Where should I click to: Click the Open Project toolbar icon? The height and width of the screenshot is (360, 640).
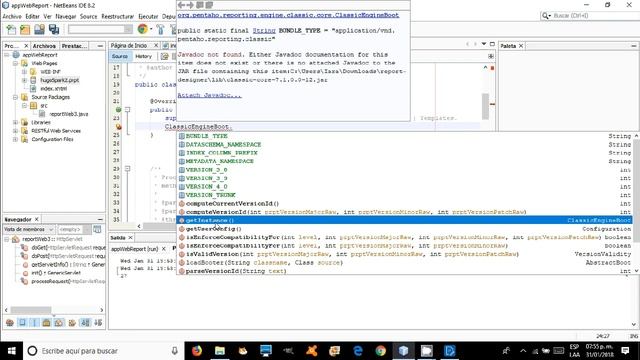pyautogui.click(x=39, y=29)
